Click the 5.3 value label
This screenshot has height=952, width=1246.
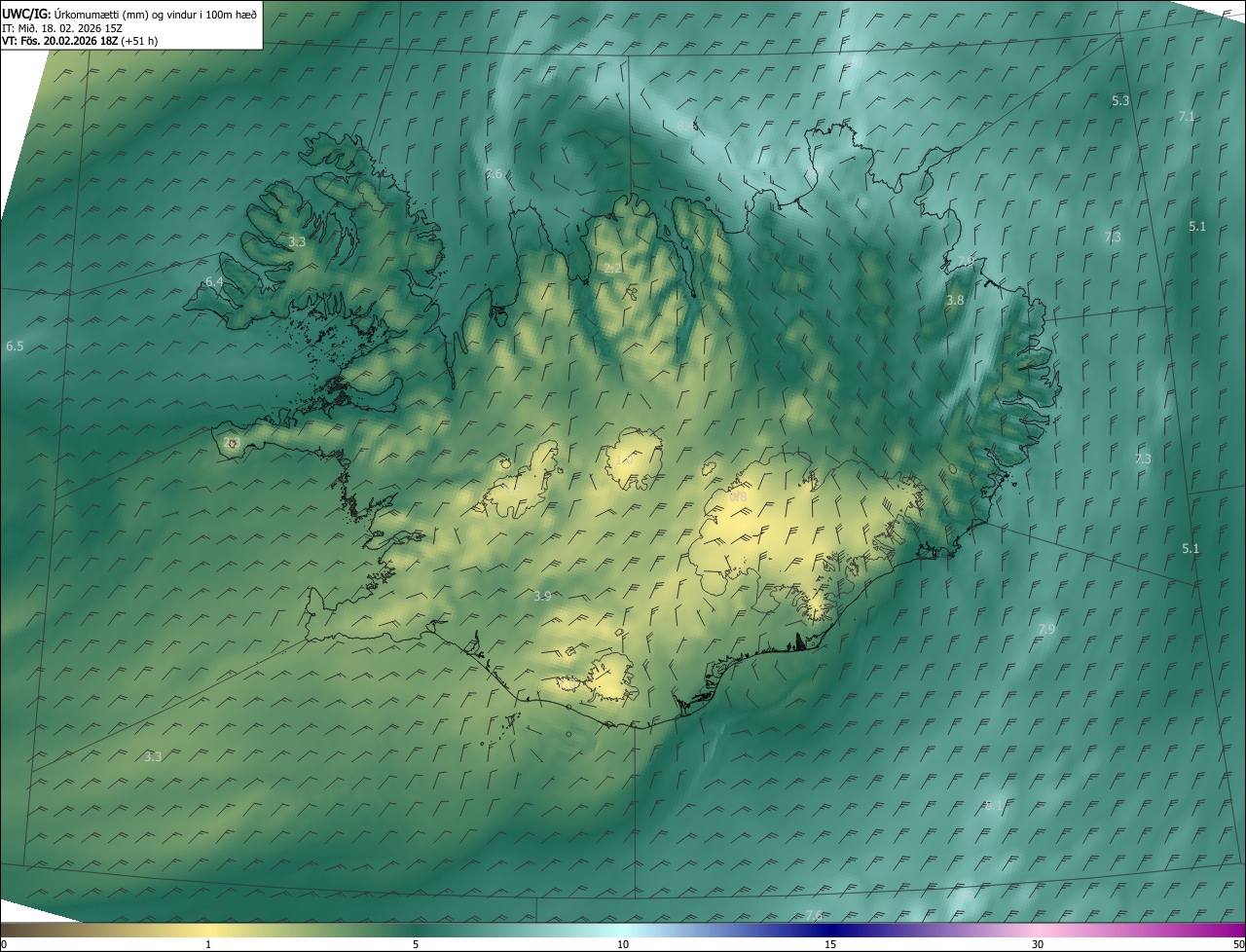pyautogui.click(x=1120, y=101)
